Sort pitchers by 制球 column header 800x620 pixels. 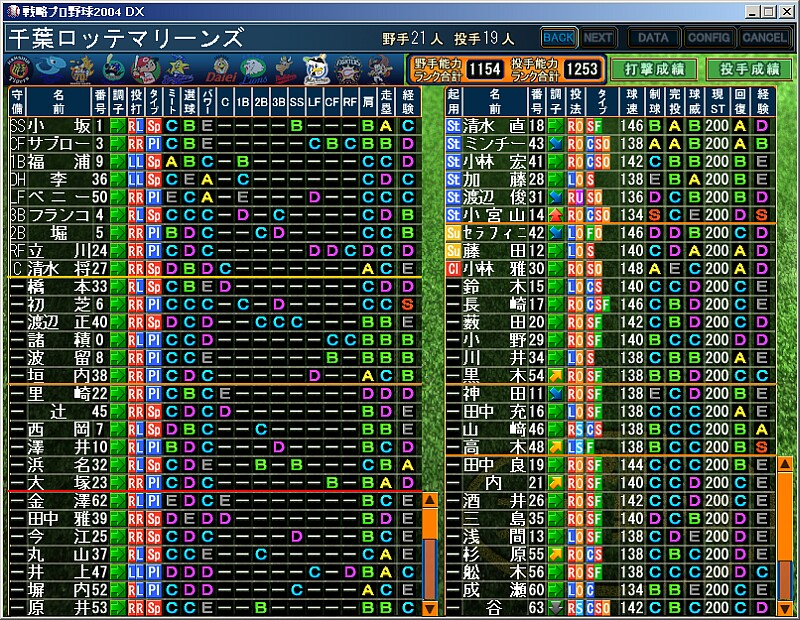(x=655, y=102)
